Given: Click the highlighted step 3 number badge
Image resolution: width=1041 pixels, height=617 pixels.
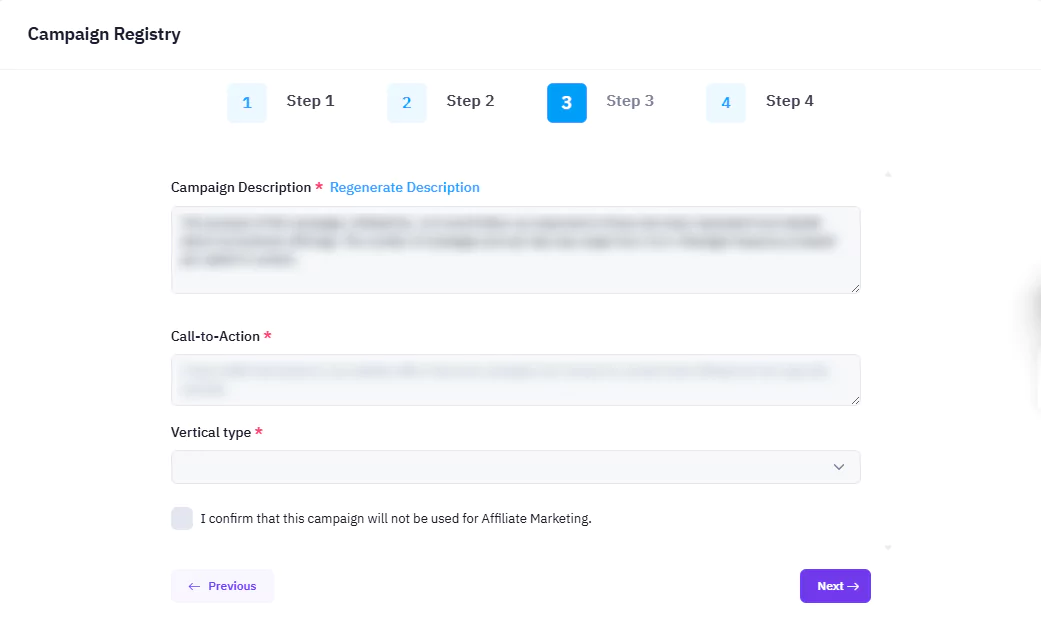Looking at the screenshot, I should pos(566,103).
